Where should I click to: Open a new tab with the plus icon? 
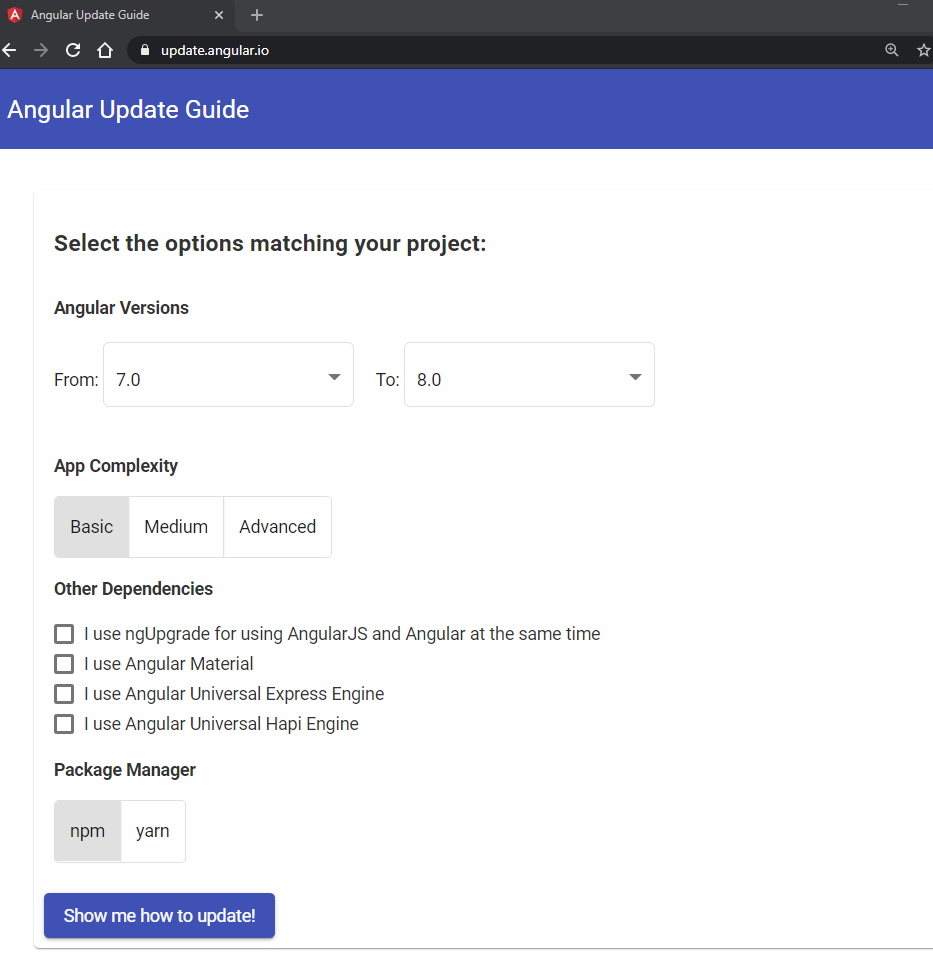click(257, 15)
